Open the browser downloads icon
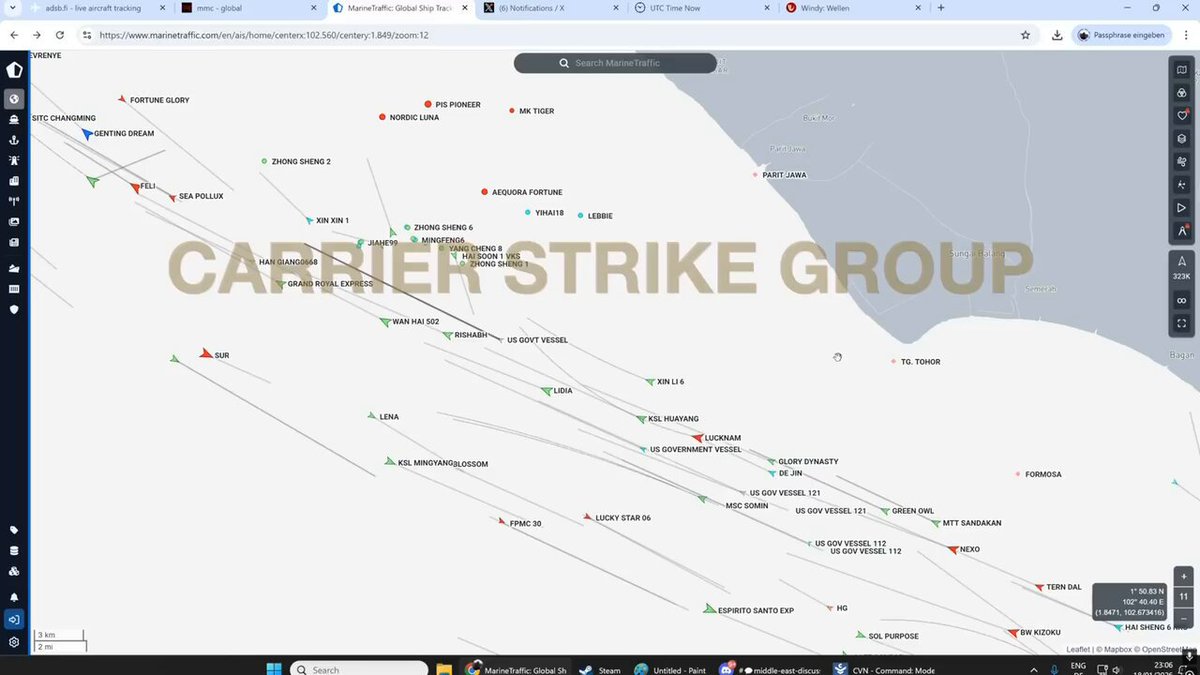Viewport: 1200px width, 675px height. (1057, 35)
